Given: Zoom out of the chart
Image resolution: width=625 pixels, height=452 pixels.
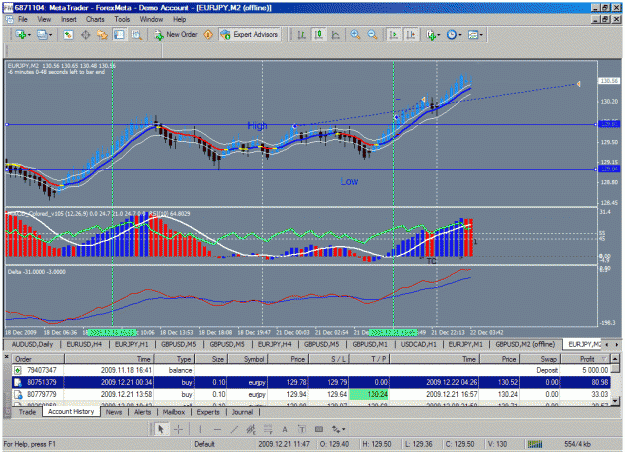Looking at the screenshot, I should (372, 35).
